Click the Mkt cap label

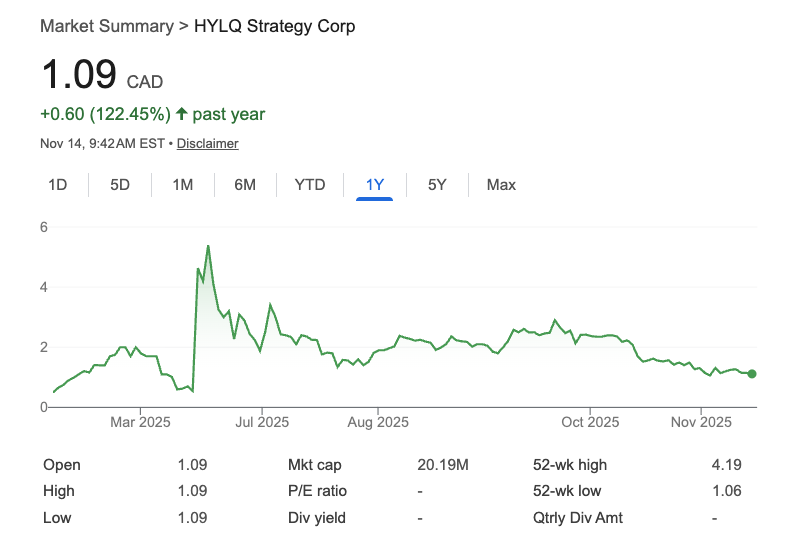coord(314,465)
